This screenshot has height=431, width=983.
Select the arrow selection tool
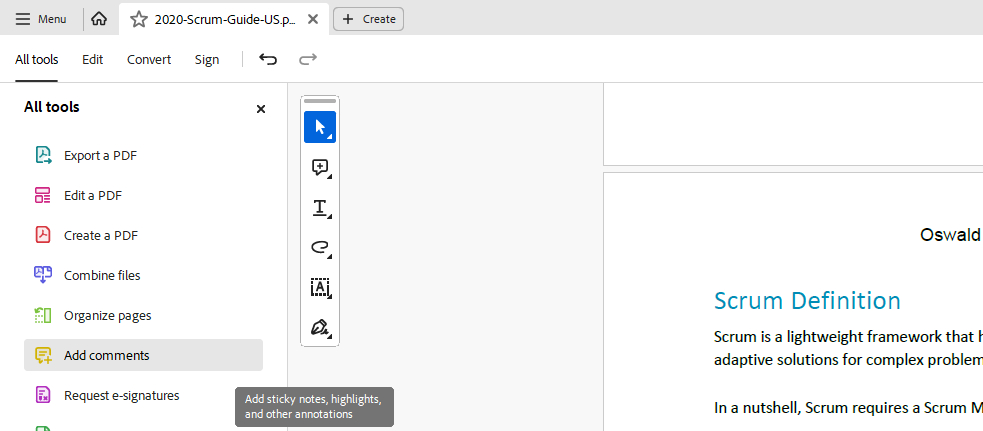click(320, 127)
